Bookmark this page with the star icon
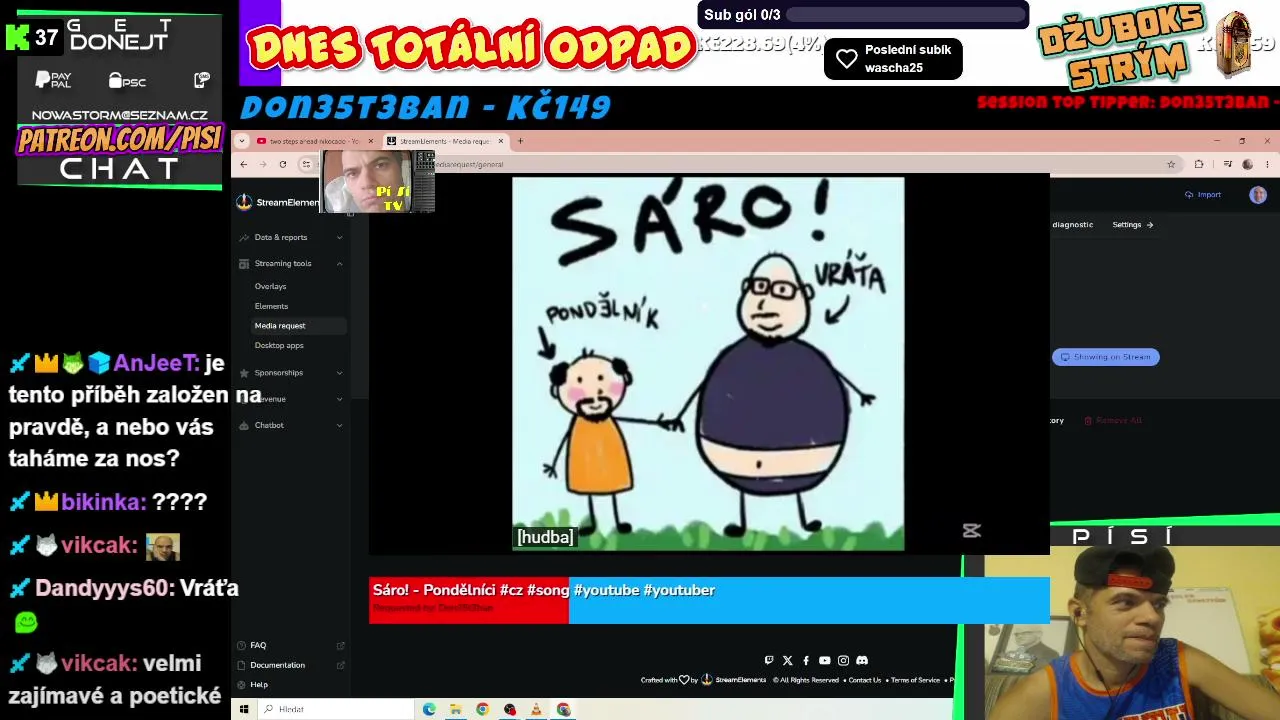 1171,164
